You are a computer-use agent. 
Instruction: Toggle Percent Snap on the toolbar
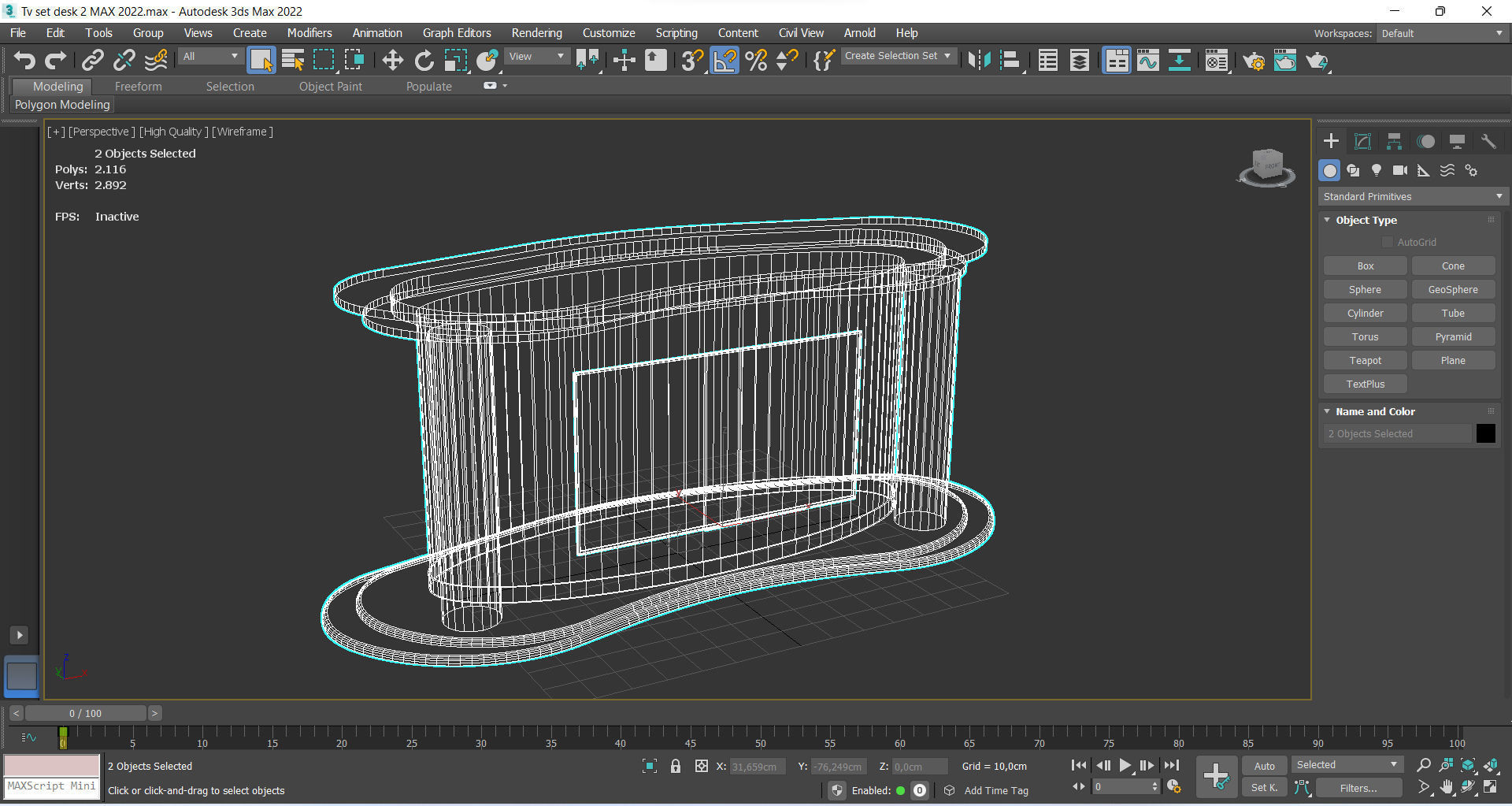coord(756,61)
